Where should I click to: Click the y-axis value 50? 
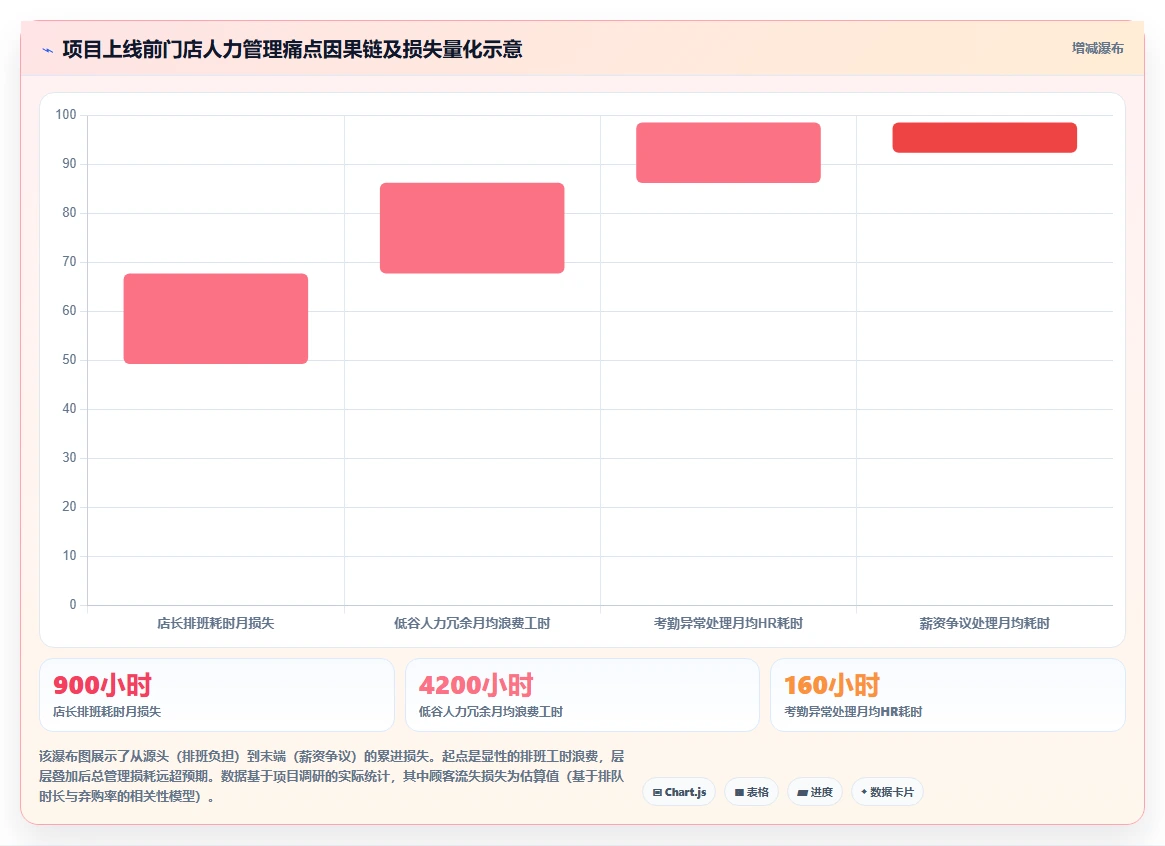click(69, 359)
